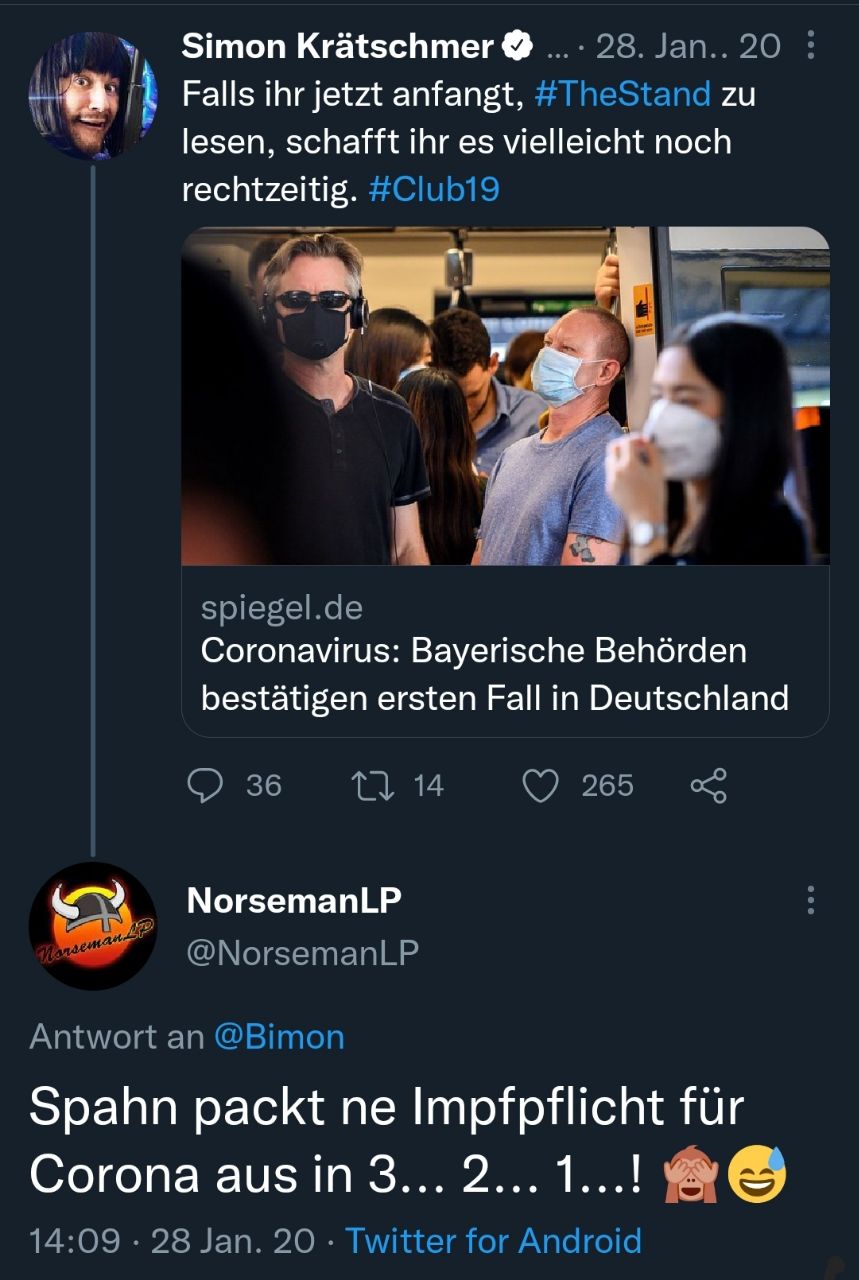Open the @NorsemanLP handle
The image size is (859, 1280).
[302, 953]
